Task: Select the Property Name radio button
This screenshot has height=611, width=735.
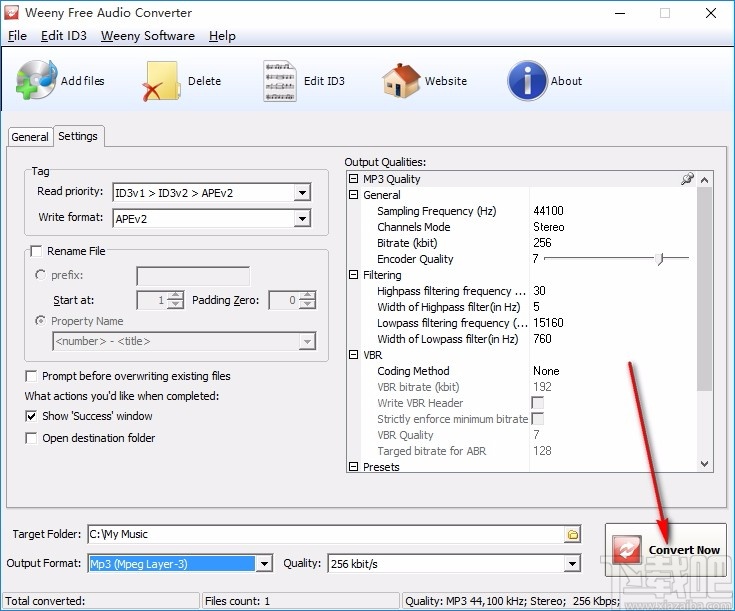Action: pos(41,321)
